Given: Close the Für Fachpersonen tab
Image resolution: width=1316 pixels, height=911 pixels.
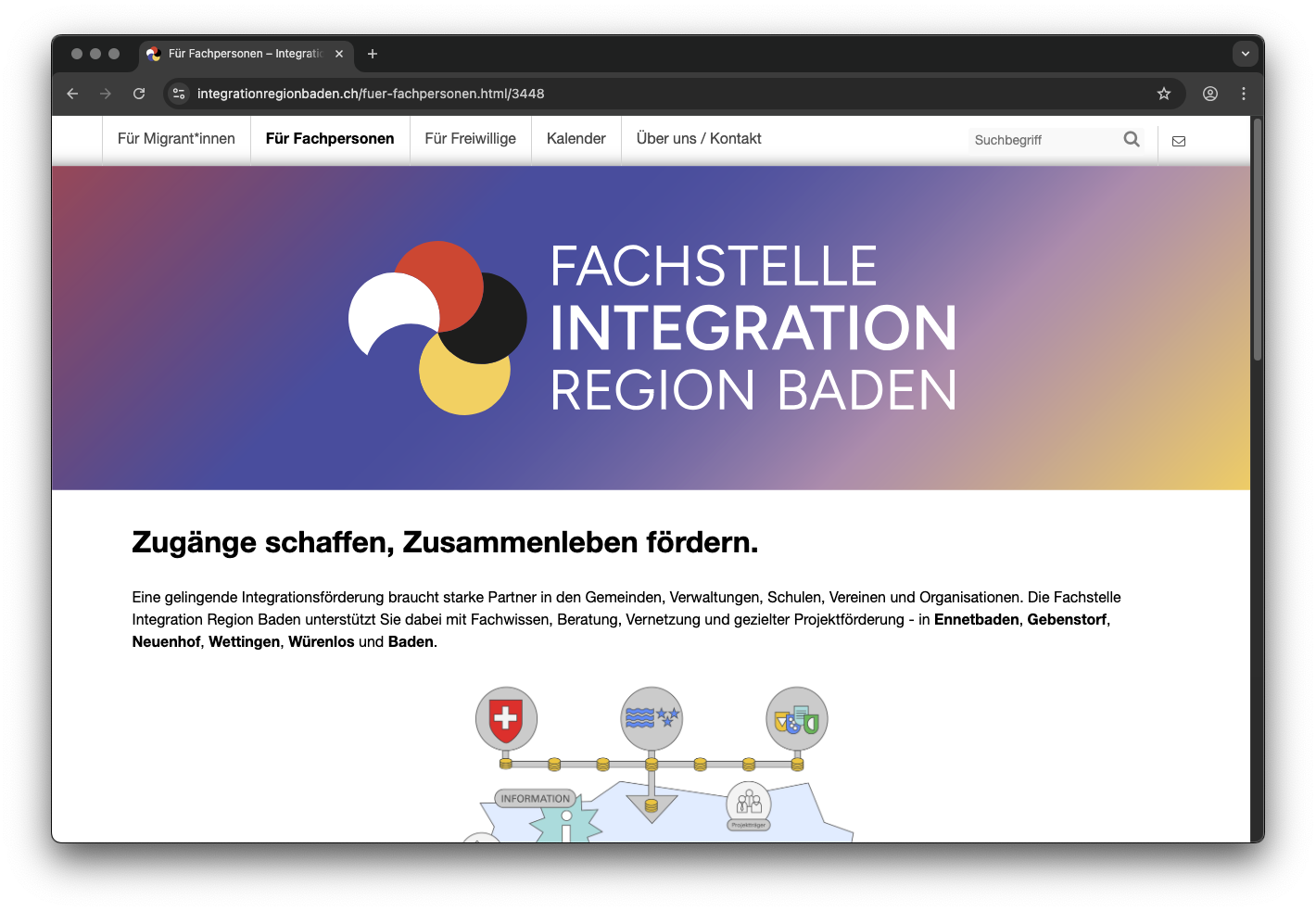Looking at the screenshot, I should [339, 54].
